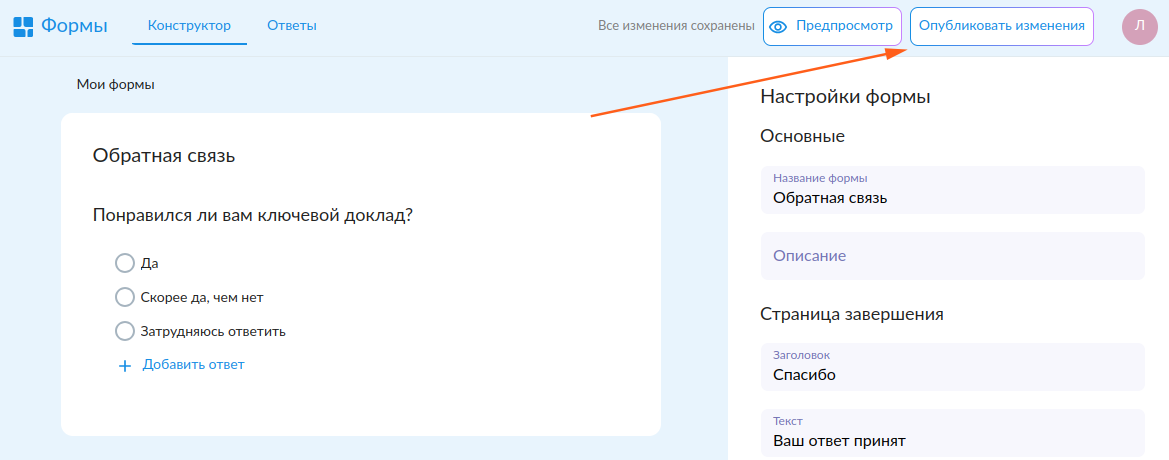
Task: Select Скорее да, чем нет radio
Action: [x=125, y=297]
